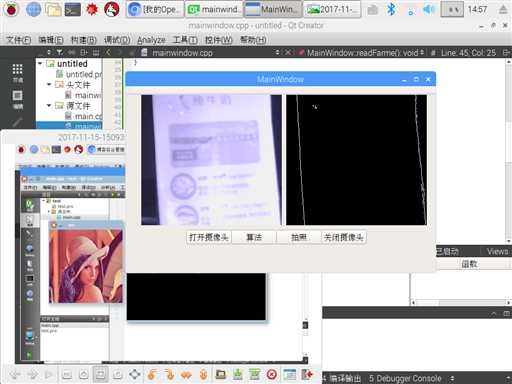Click the editor vertical scrollbar on the right
Screen dimensions: 512x384
[x=509, y=152]
